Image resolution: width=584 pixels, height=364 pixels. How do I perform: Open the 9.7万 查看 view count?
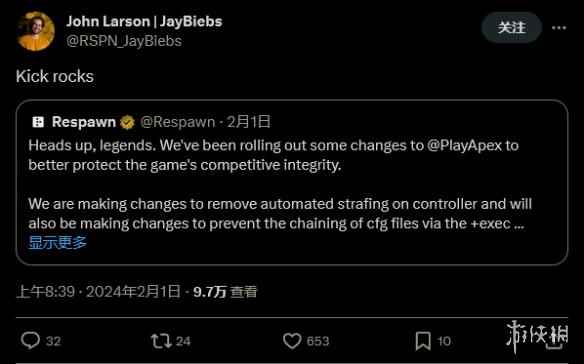[225, 291]
